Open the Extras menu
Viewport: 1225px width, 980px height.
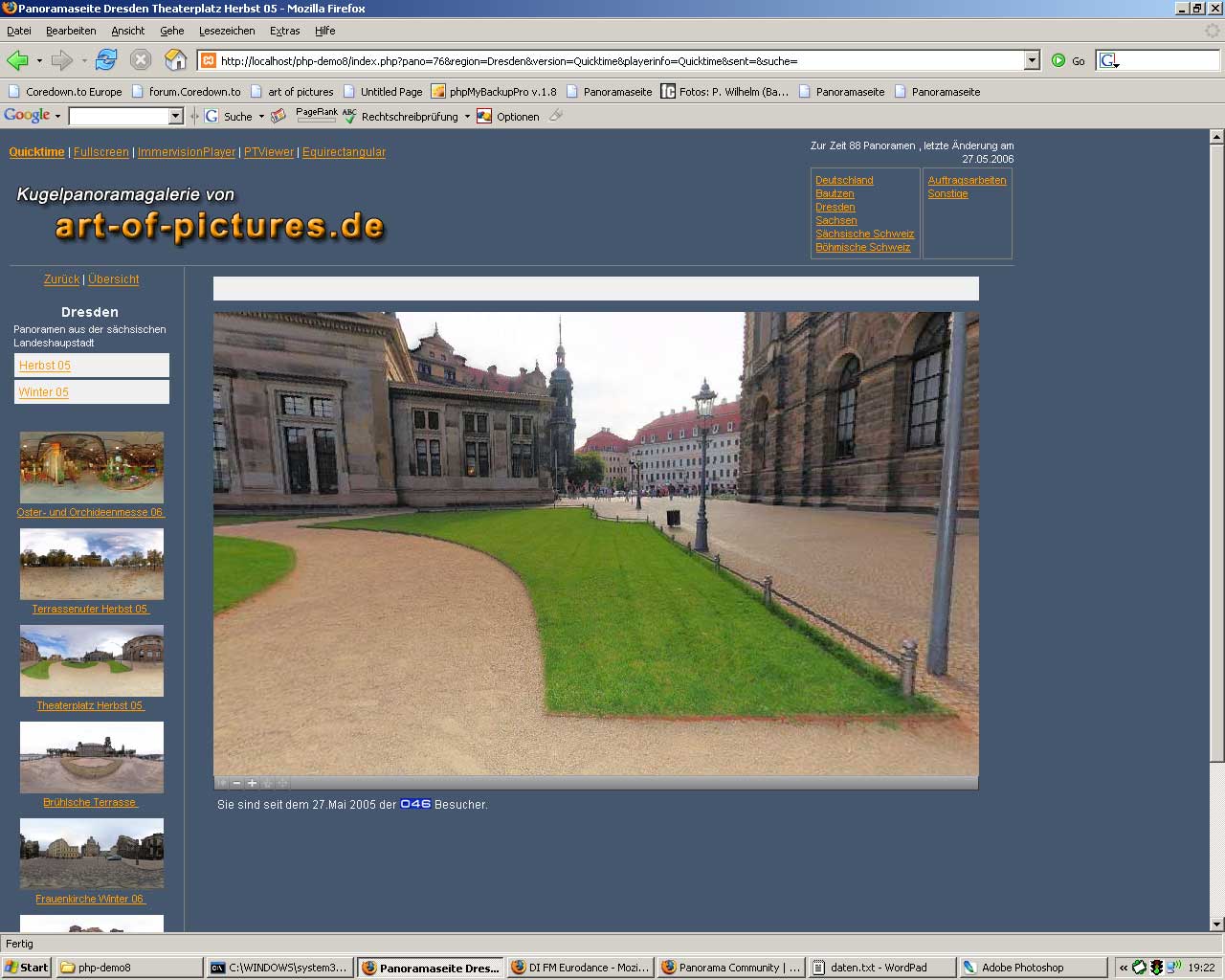pyautogui.click(x=284, y=31)
